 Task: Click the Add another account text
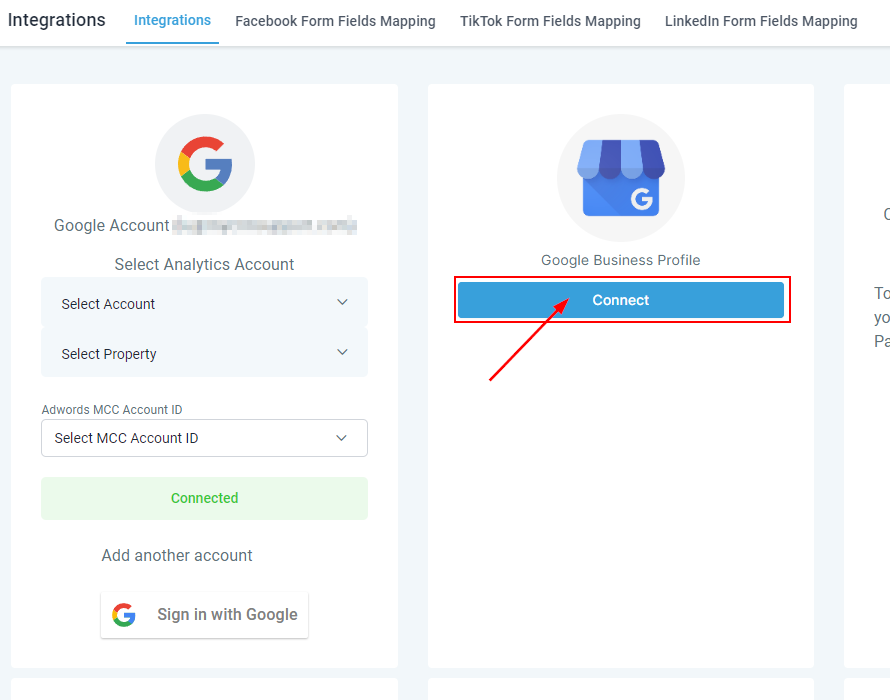177,556
